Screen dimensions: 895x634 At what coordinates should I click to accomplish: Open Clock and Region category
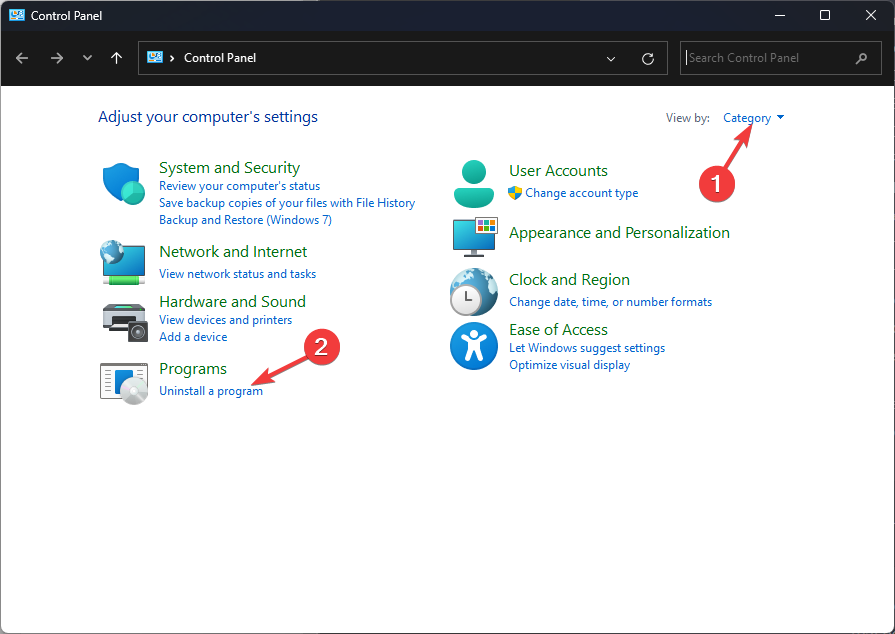pos(569,280)
